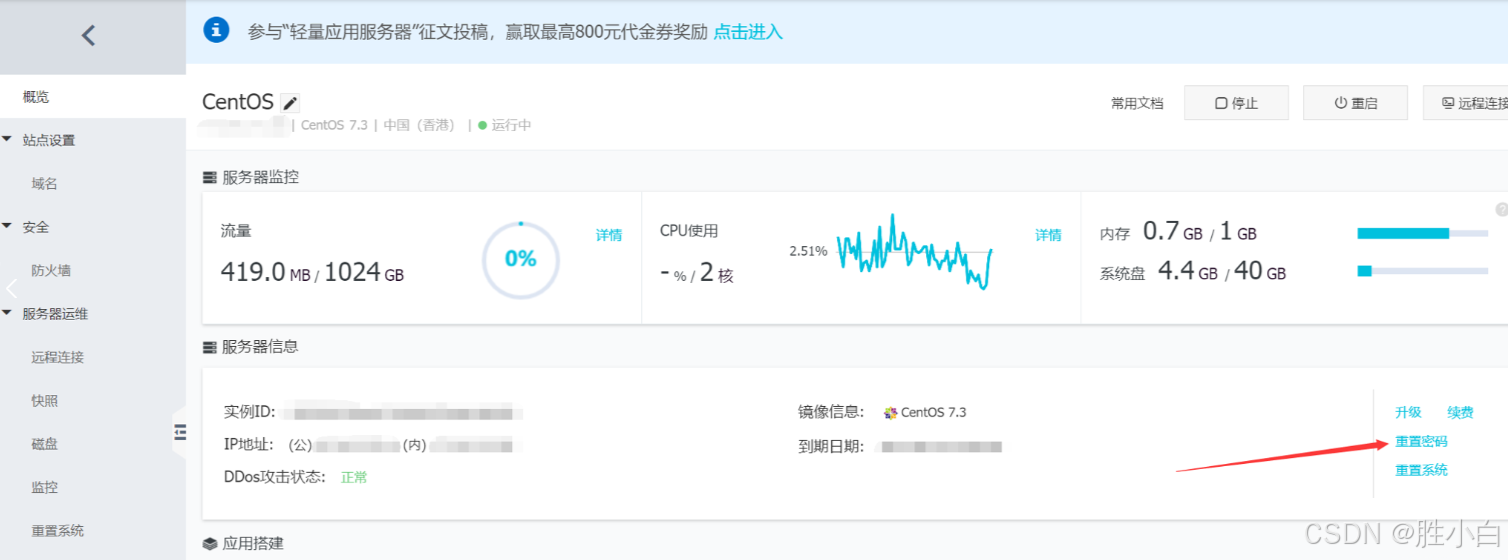Click the CPU usage line chart

coord(914,252)
